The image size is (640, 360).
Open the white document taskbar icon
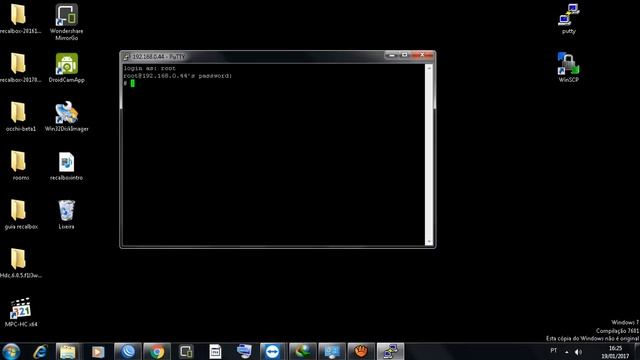215,351
